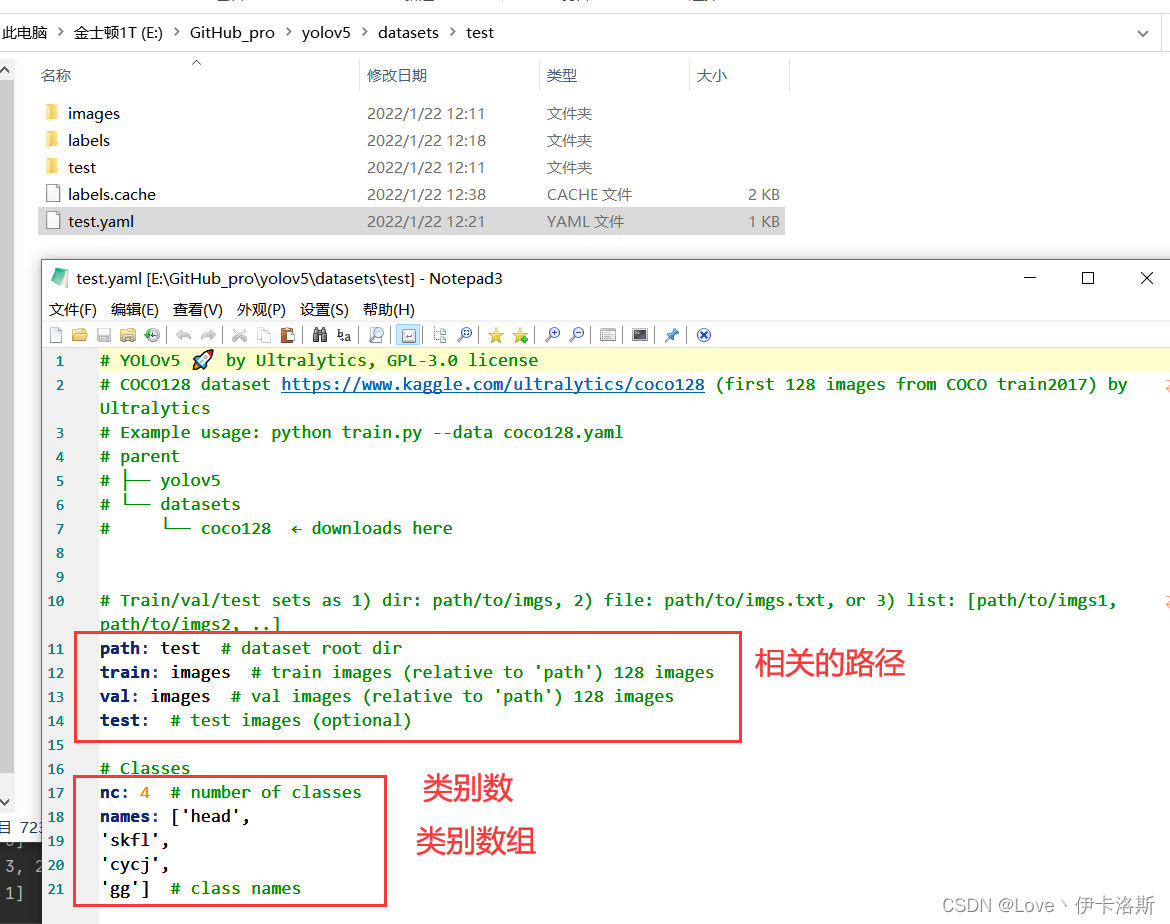Minimize the Notepad3 window
Viewport: 1170px width, 924px height.
(x=1030, y=278)
